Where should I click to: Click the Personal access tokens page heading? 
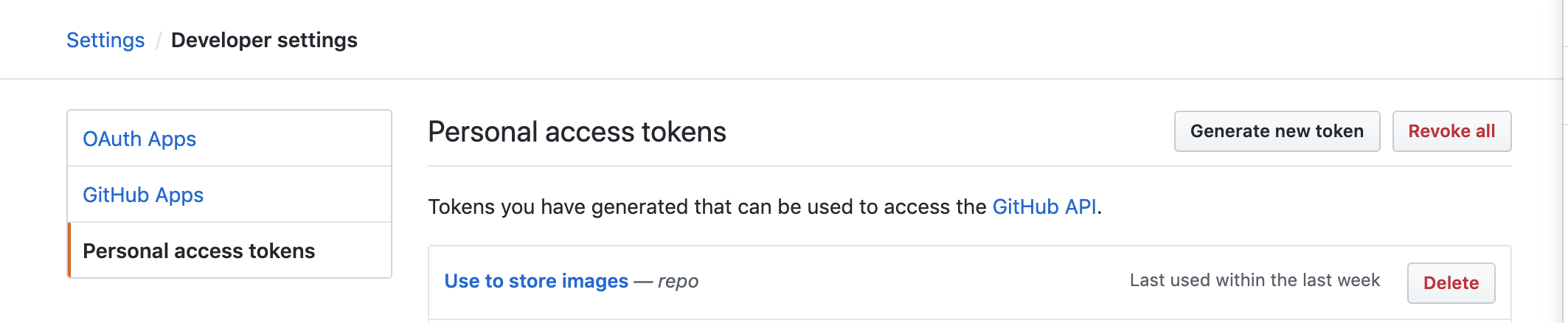click(x=577, y=132)
